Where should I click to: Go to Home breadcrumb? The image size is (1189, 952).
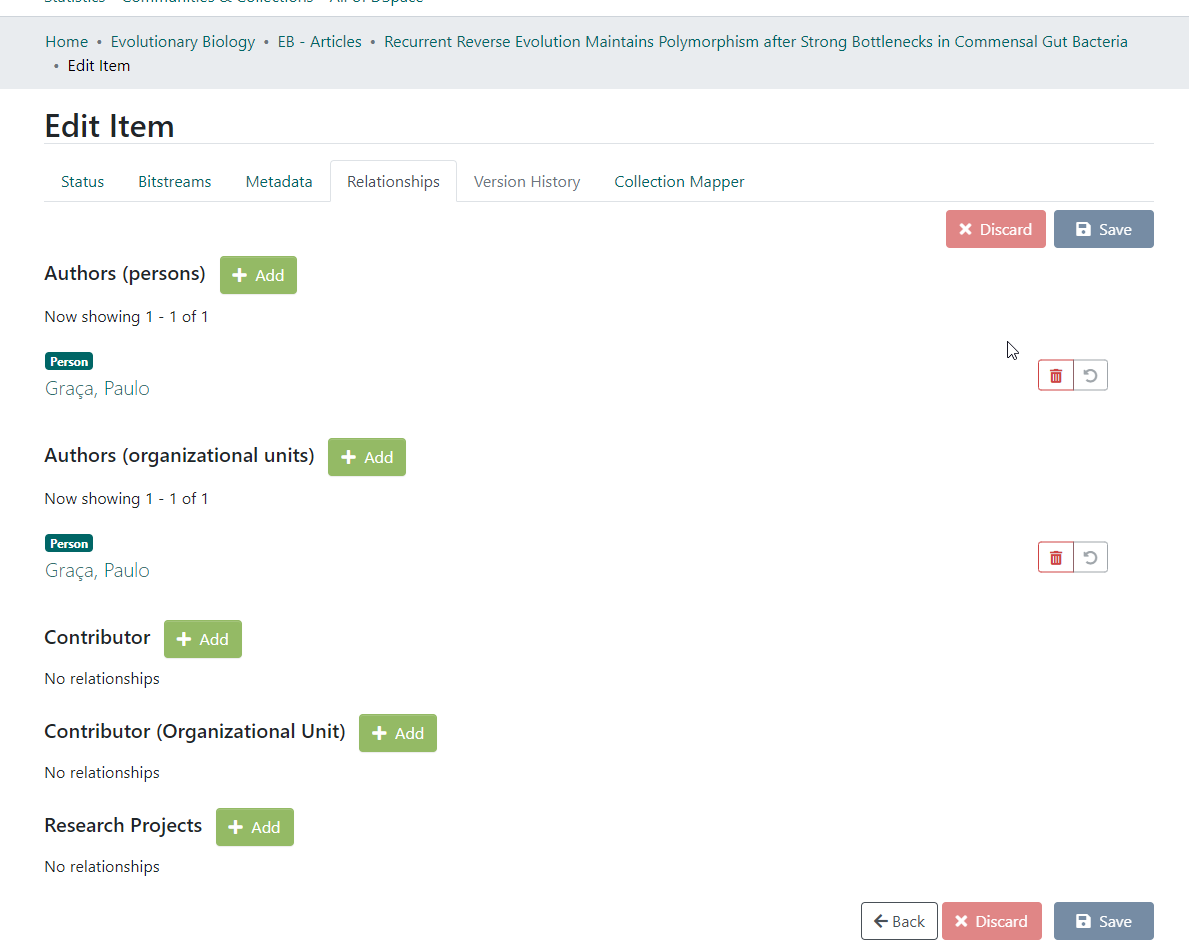[x=67, y=42]
